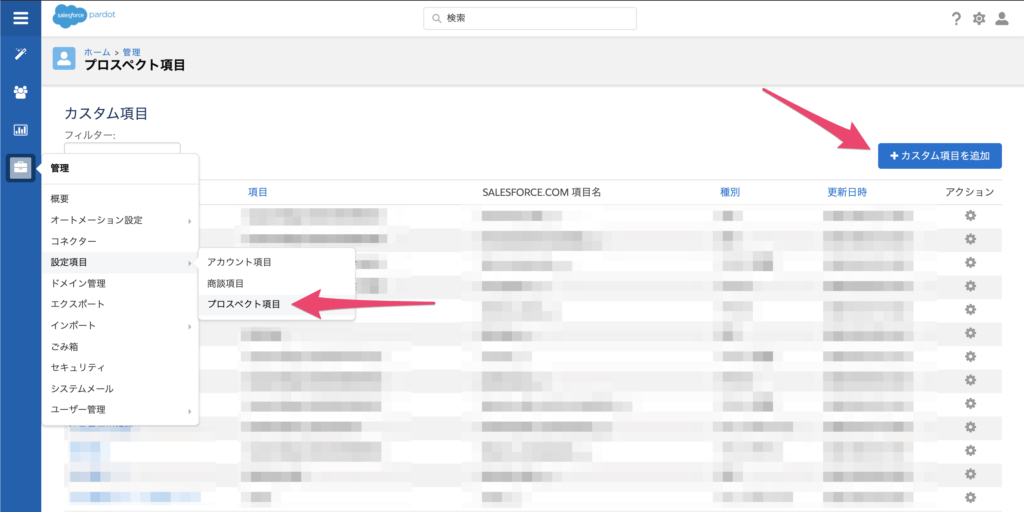Open the hamburger navigation menu
1024x512 pixels.
[20, 18]
